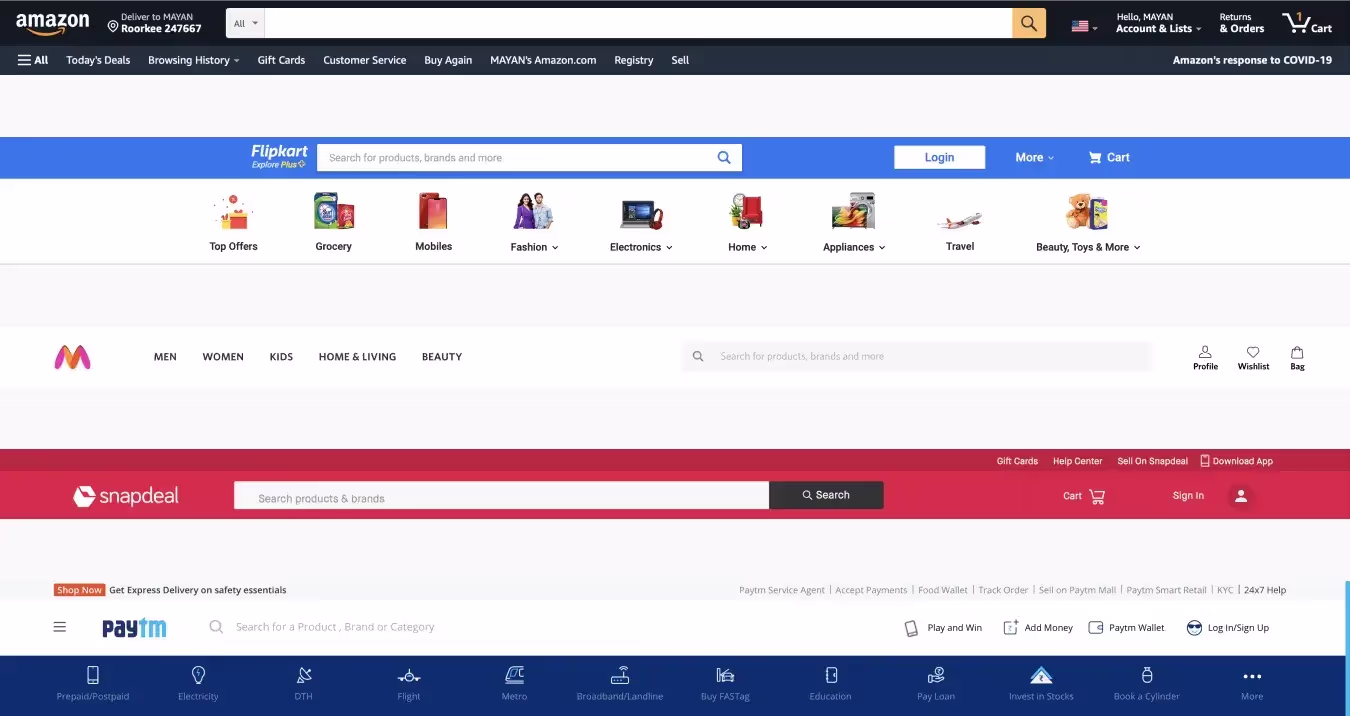Open Amazon Today's Deals
This screenshot has height=716, width=1350.
coord(98,60)
